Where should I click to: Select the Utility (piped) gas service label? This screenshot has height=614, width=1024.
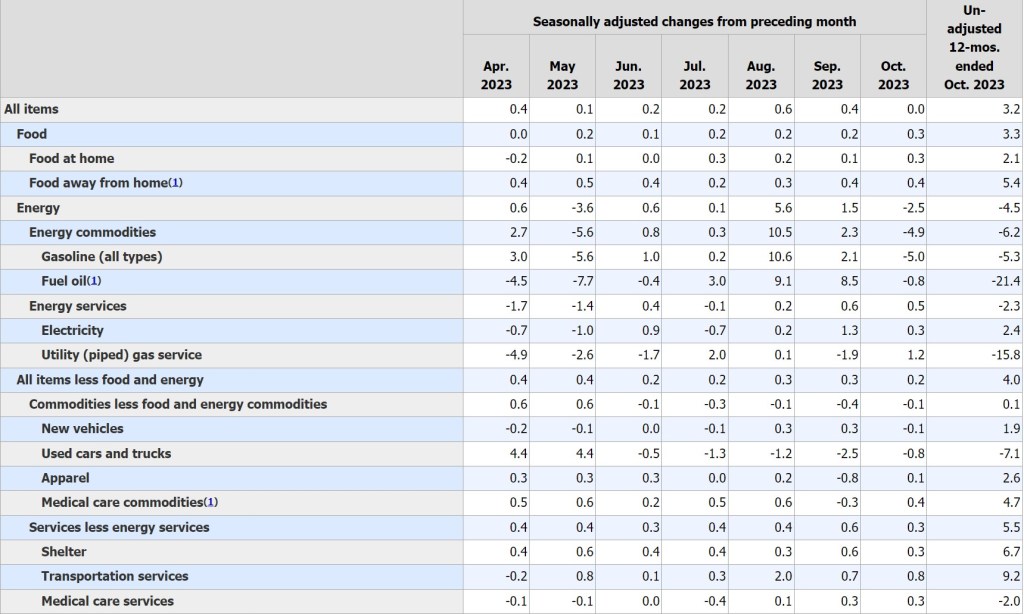(121, 355)
